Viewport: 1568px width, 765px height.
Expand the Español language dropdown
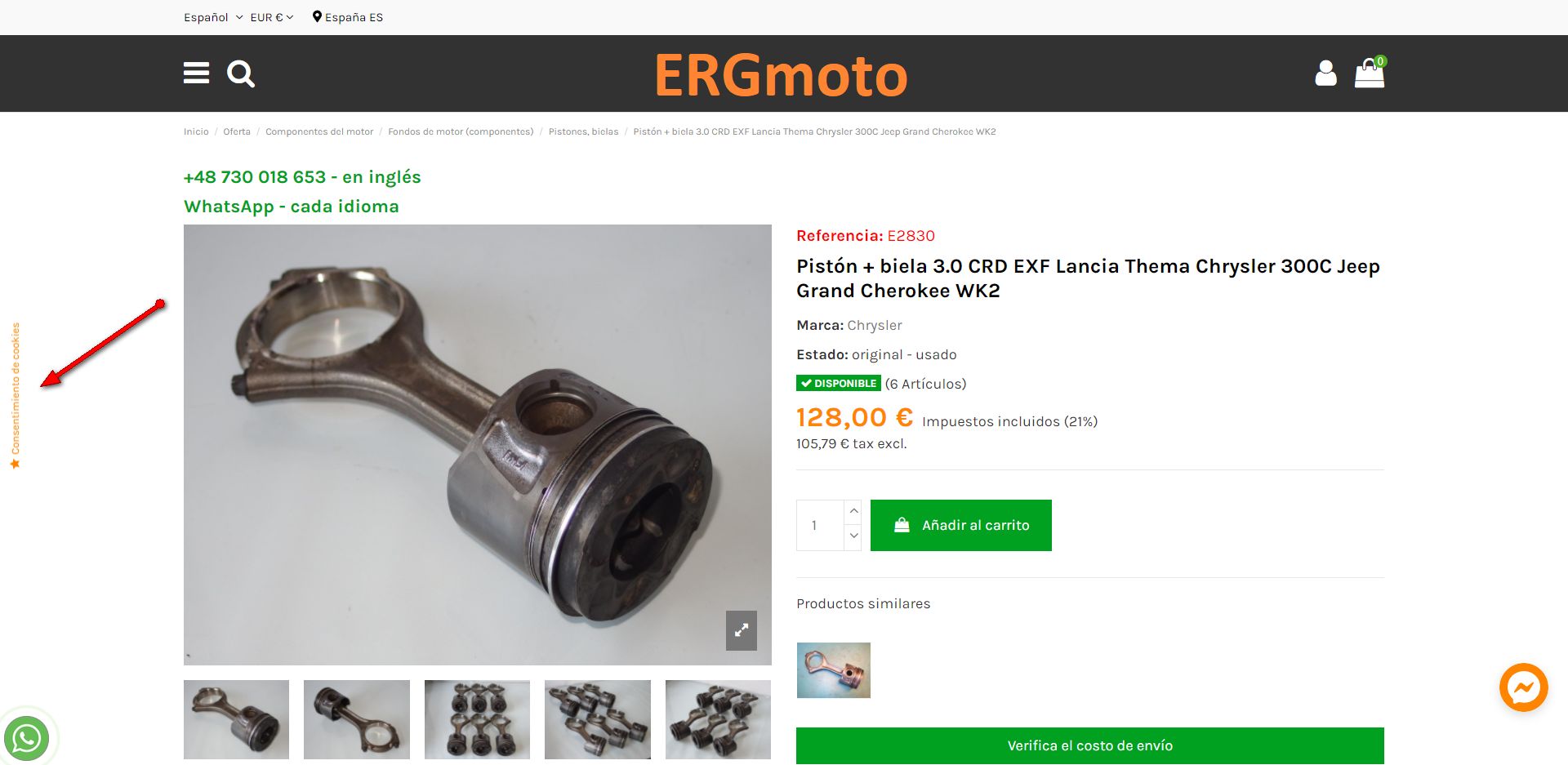tap(213, 17)
